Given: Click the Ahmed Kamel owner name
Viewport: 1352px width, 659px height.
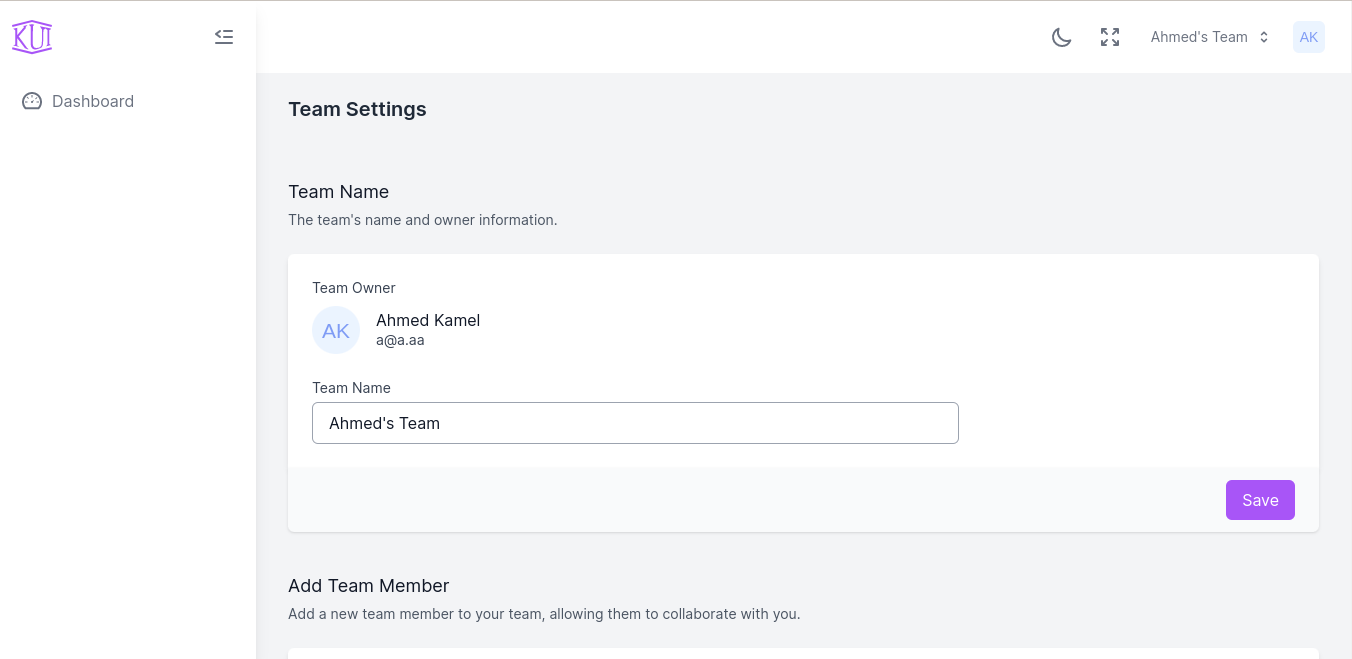Looking at the screenshot, I should (428, 320).
